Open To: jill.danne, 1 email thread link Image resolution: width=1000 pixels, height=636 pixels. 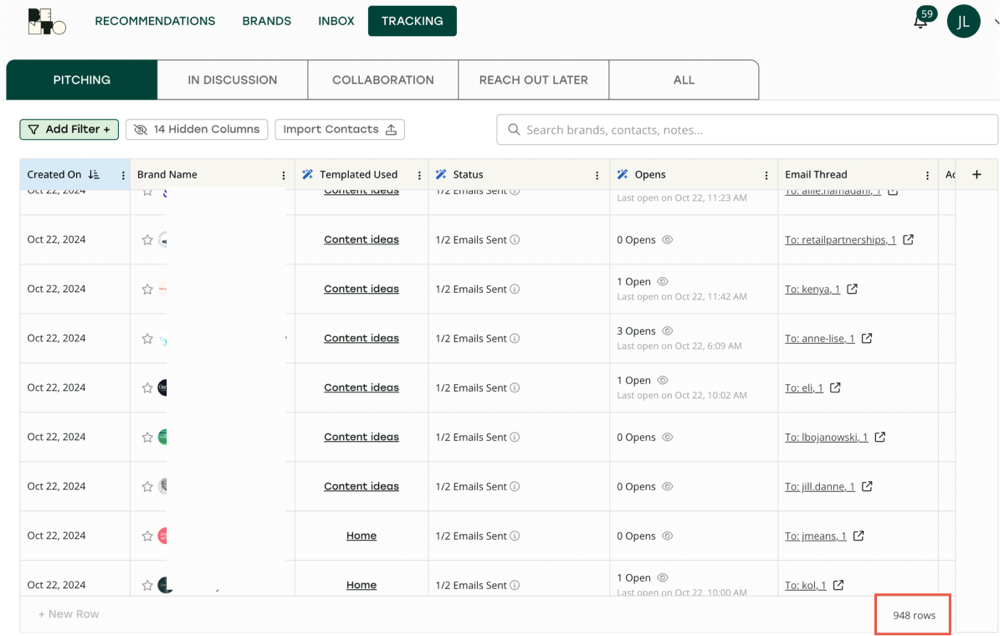pyautogui.click(x=820, y=487)
